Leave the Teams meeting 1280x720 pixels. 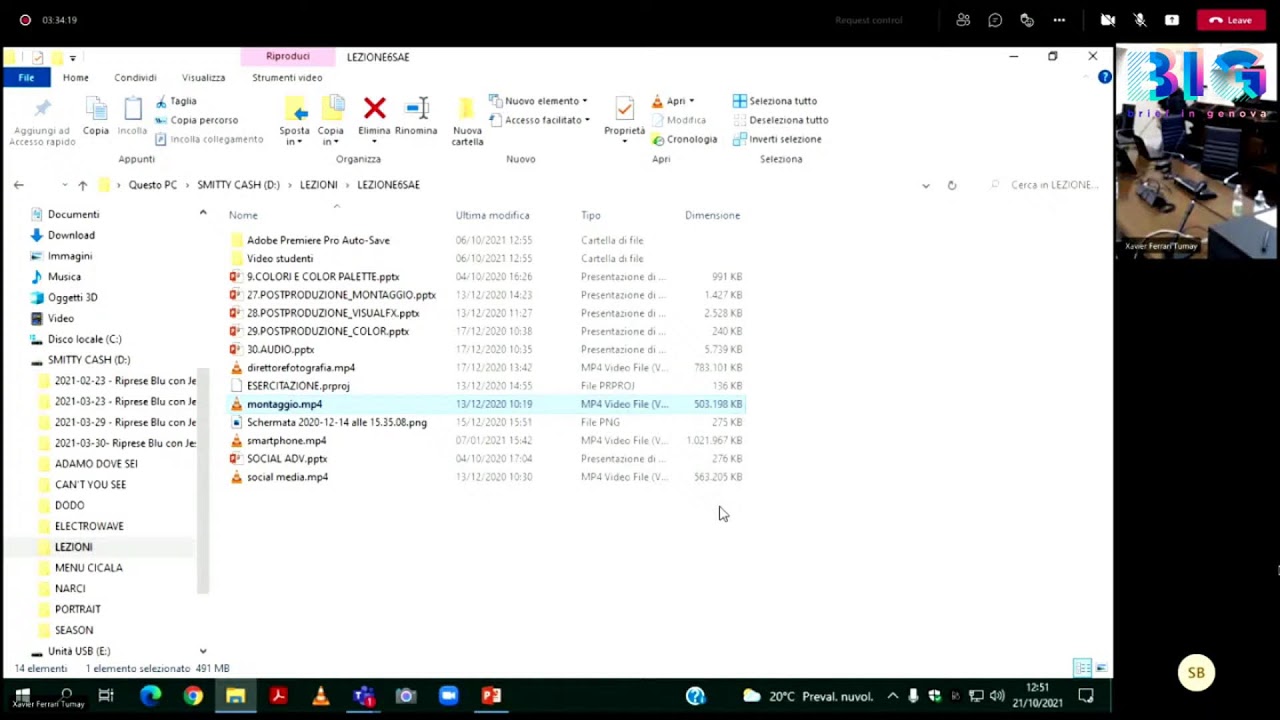(1231, 20)
